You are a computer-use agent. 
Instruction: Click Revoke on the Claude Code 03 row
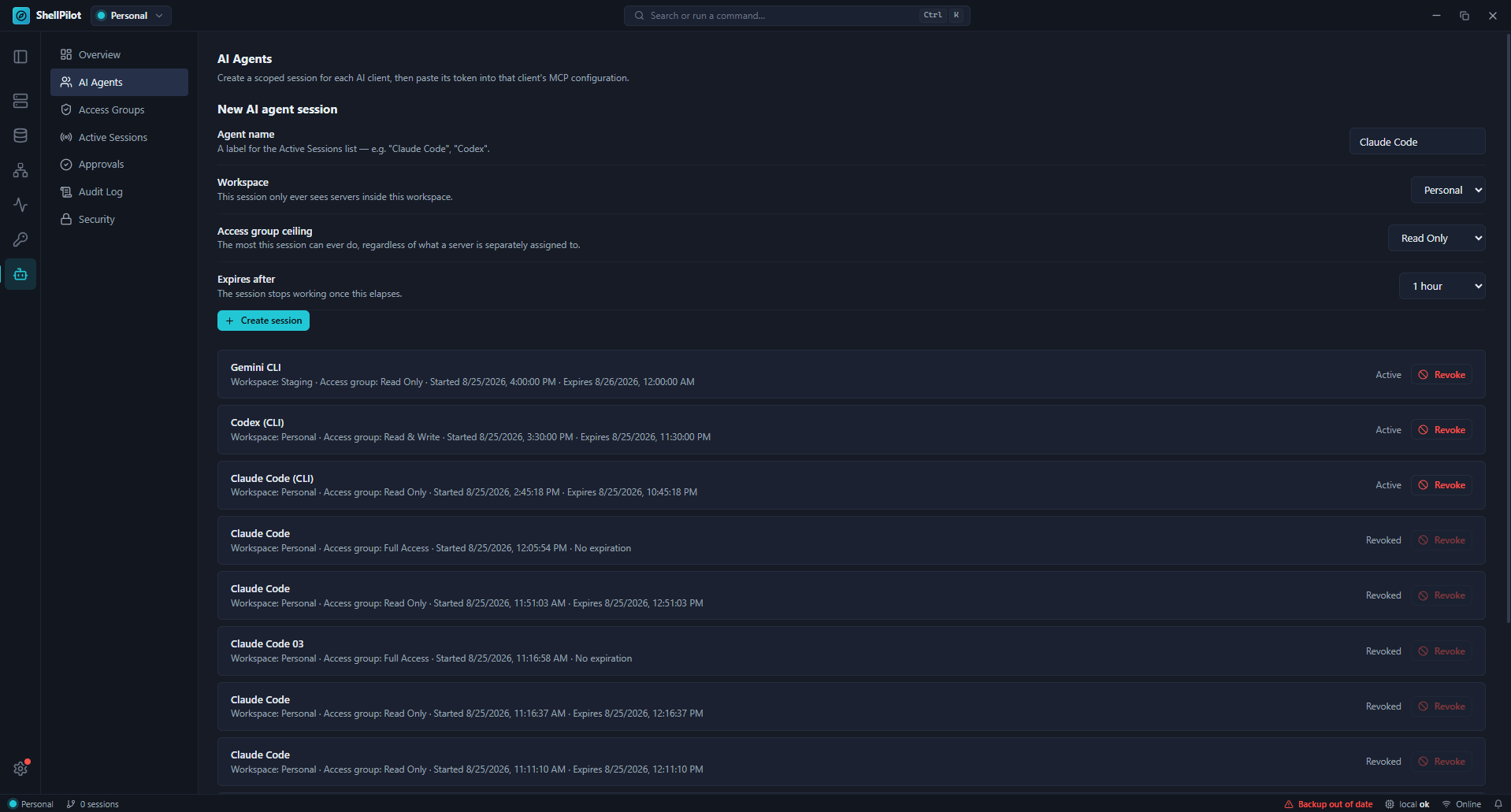1442,651
